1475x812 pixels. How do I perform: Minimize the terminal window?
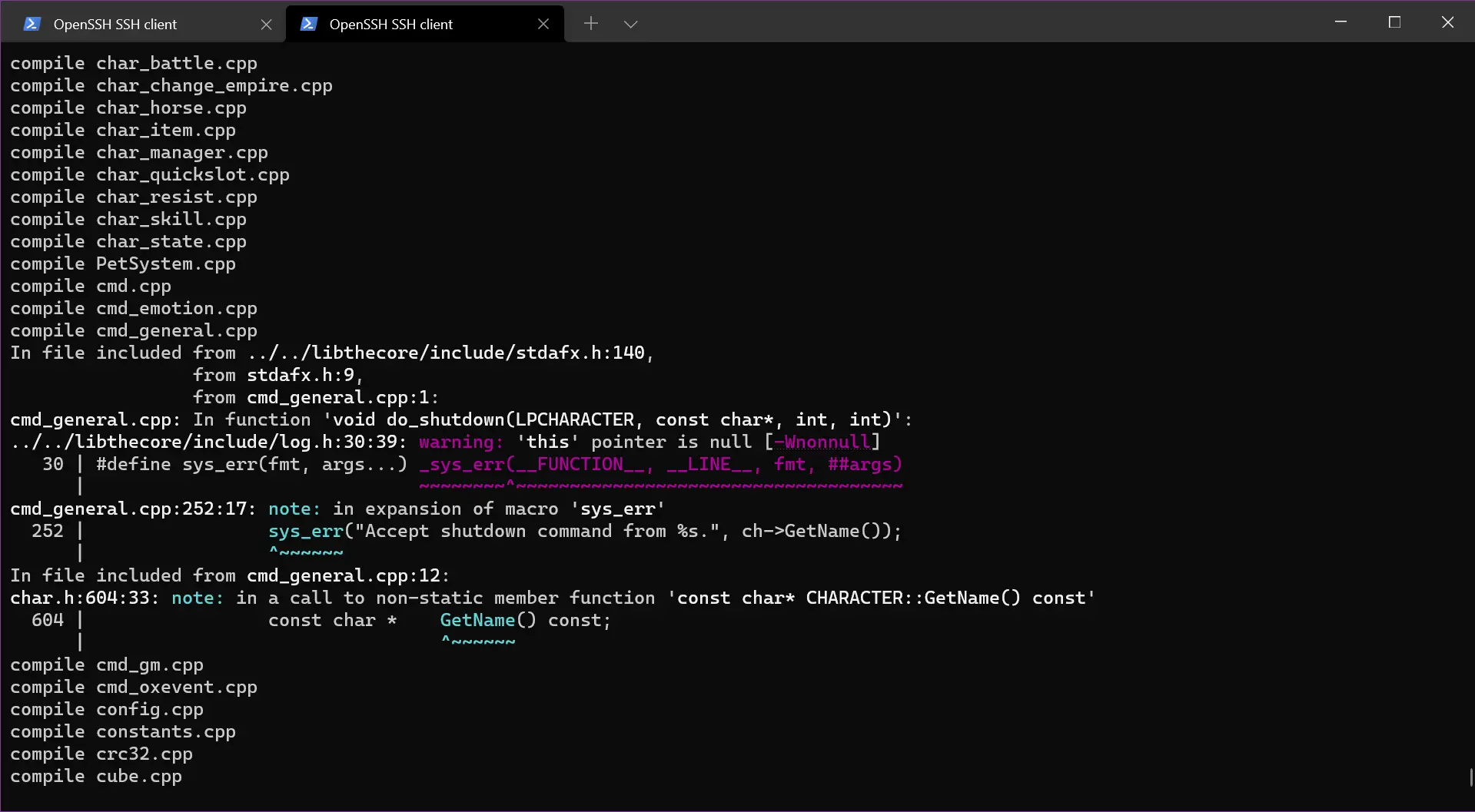(1340, 22)
